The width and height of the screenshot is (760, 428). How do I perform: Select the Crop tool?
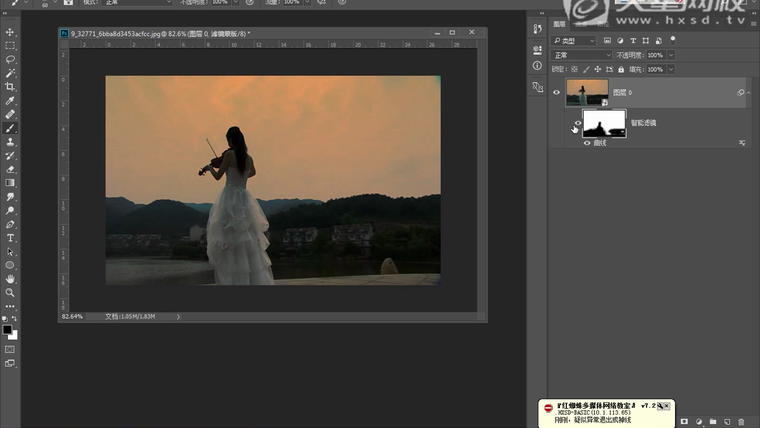(10, 87)
